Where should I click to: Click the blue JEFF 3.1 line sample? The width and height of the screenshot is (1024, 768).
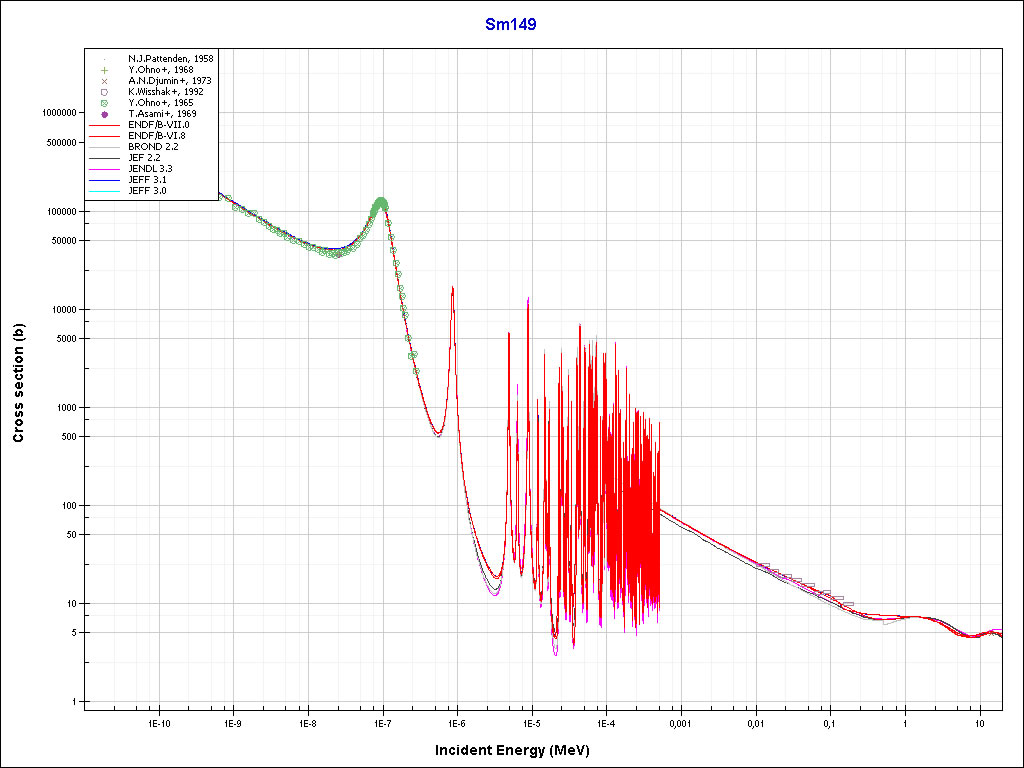(x=104, y=180)
